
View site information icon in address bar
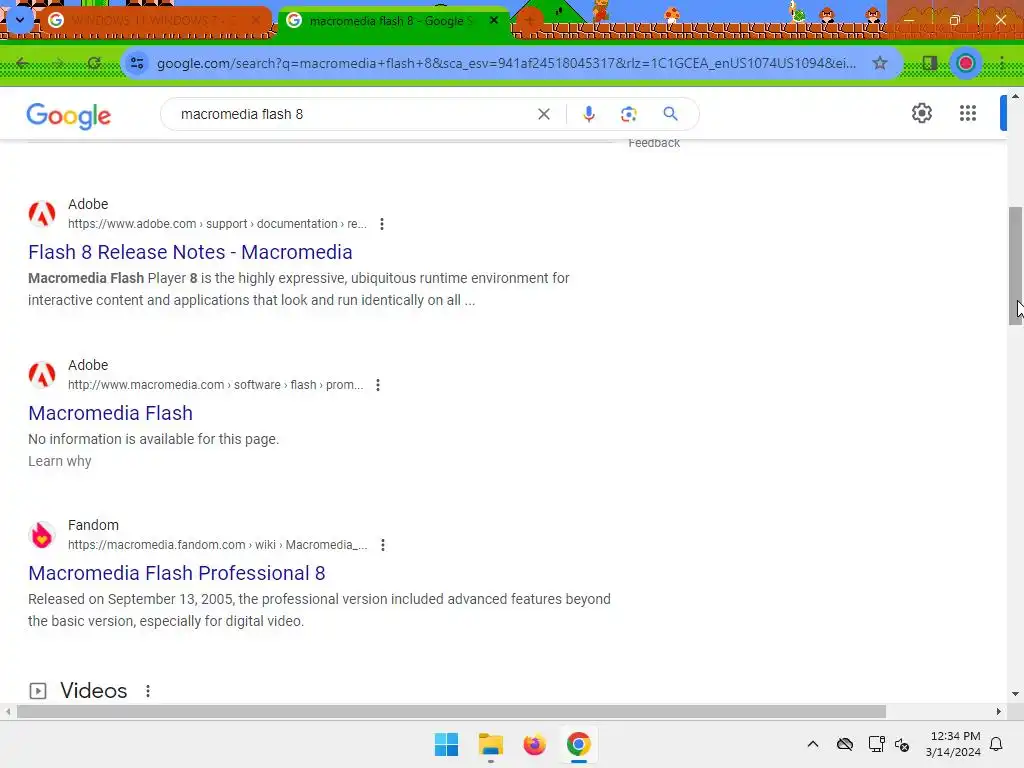[137, 63]
